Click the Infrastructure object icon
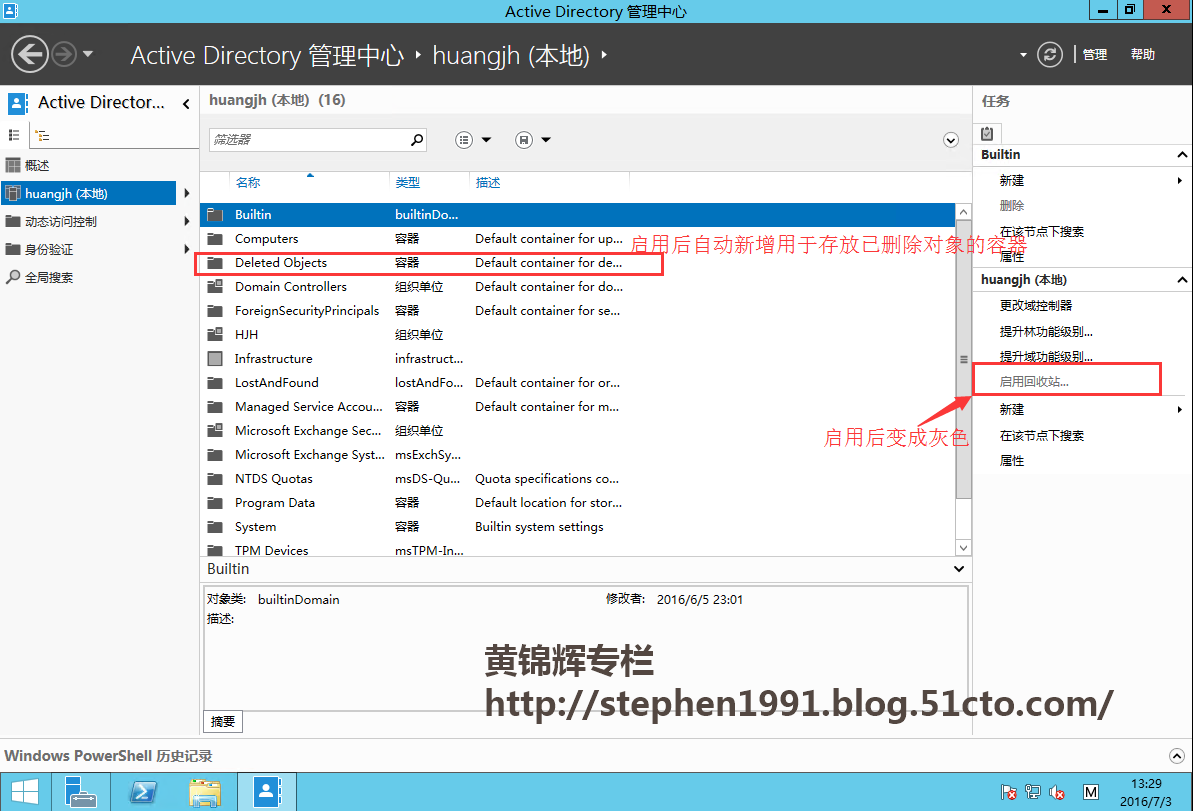The image size is (1193, 811). coord(215,358)
